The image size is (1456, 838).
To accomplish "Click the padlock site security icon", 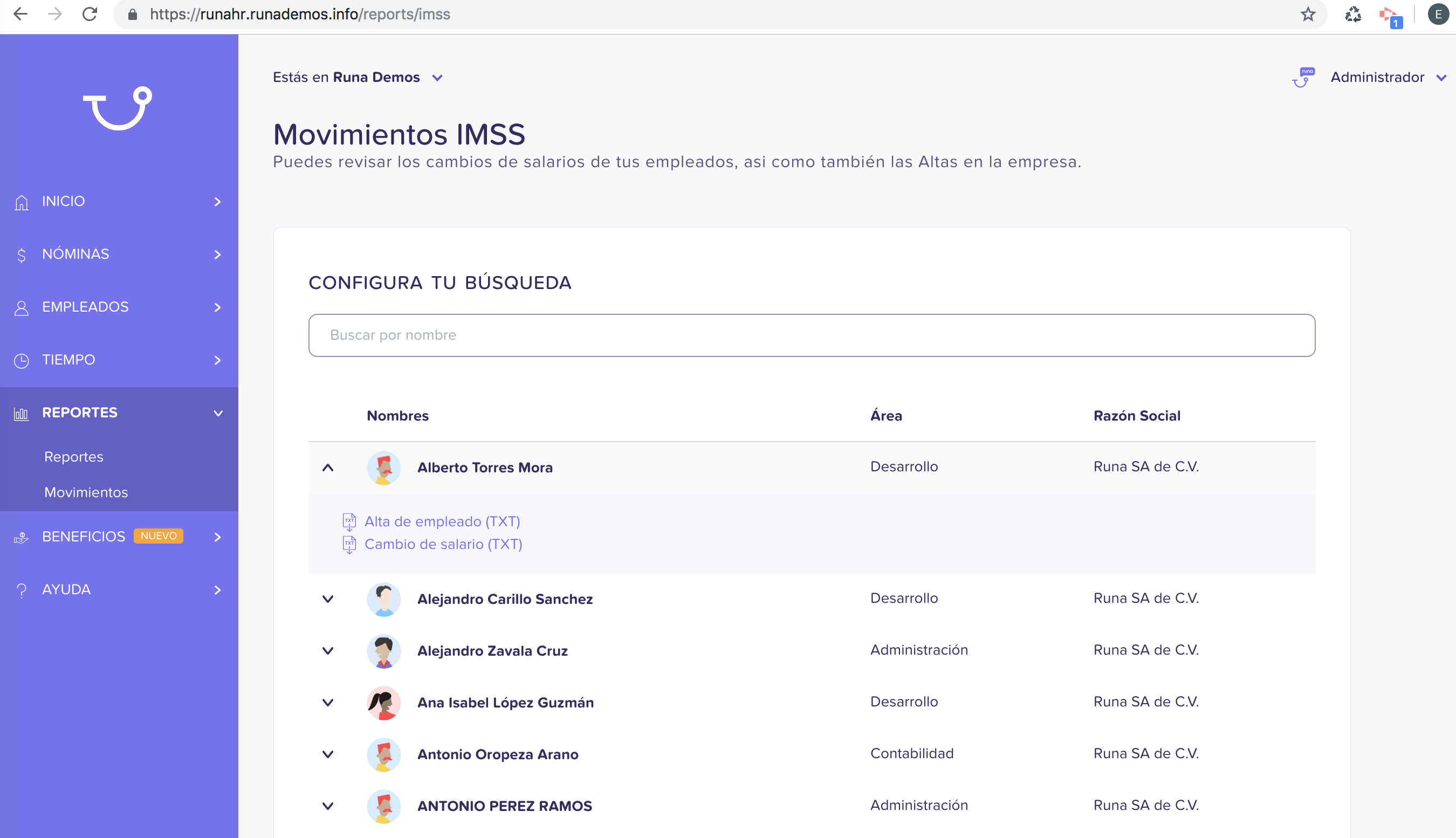I will pyautogui.click(x=132, y=15).
